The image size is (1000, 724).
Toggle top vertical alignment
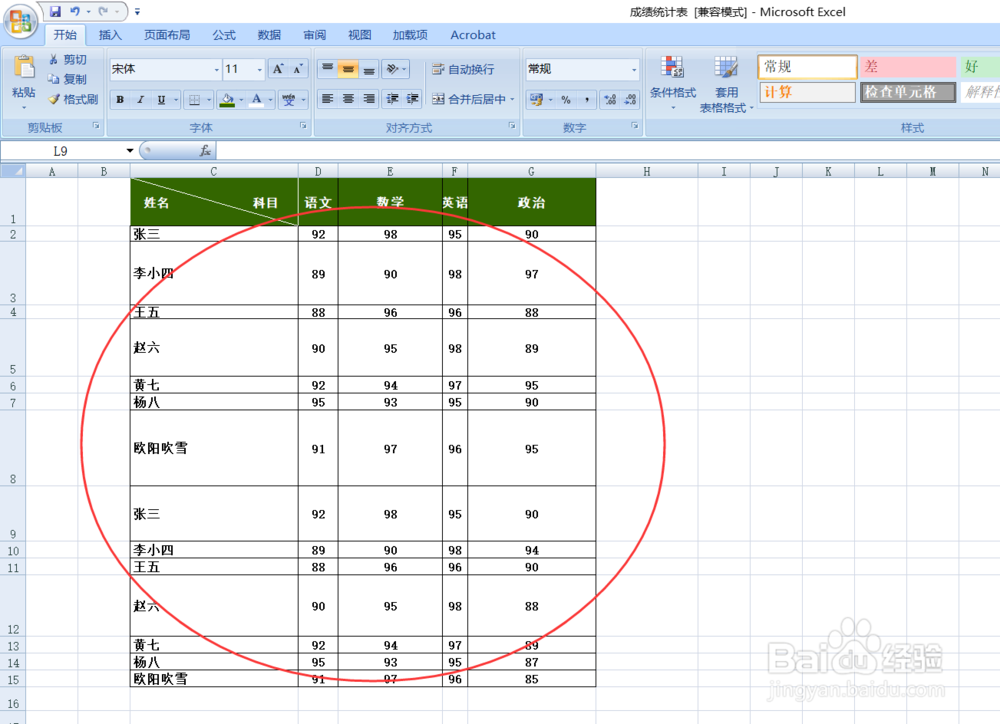coord(327,69)
